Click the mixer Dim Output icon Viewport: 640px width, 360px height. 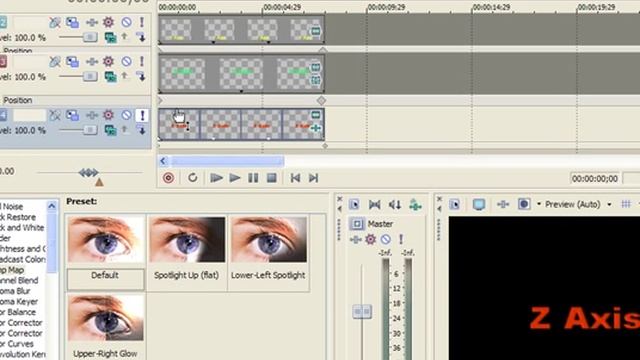point(395,204)
